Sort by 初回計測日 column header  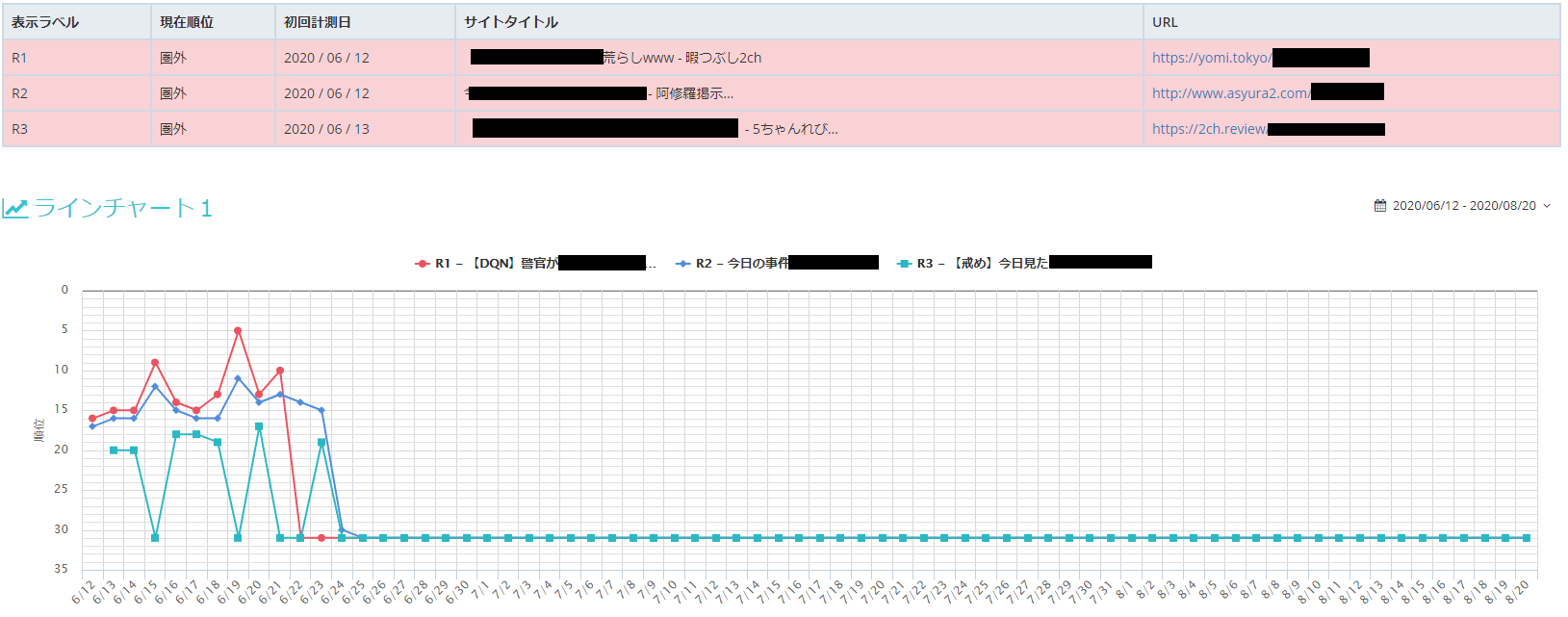click(318, 22)
